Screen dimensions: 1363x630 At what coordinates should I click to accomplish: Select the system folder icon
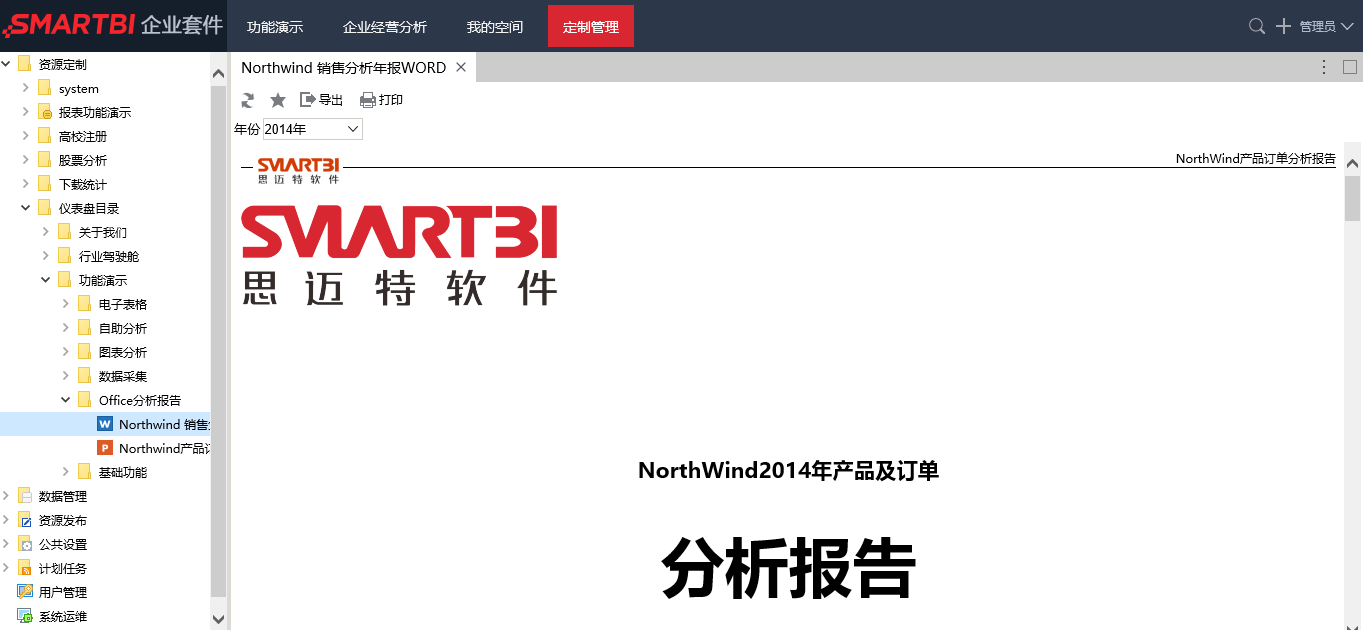point(44,88)
